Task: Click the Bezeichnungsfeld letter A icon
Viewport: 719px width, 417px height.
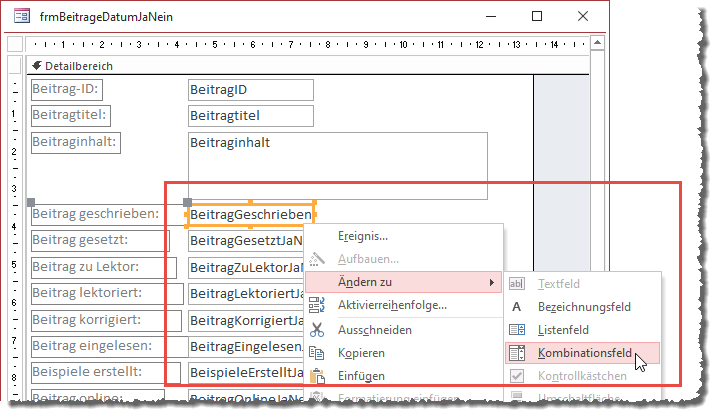Action: [x=517, y=307]
